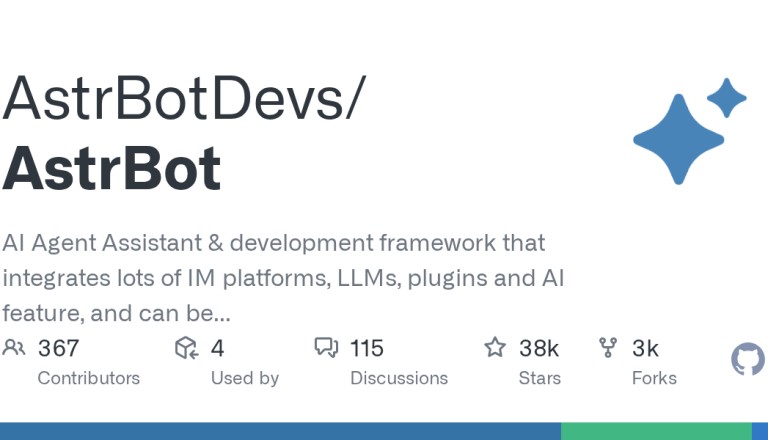The image size is (768, 440).
Task: Click the Stars star icon
Action: [495, 347]
